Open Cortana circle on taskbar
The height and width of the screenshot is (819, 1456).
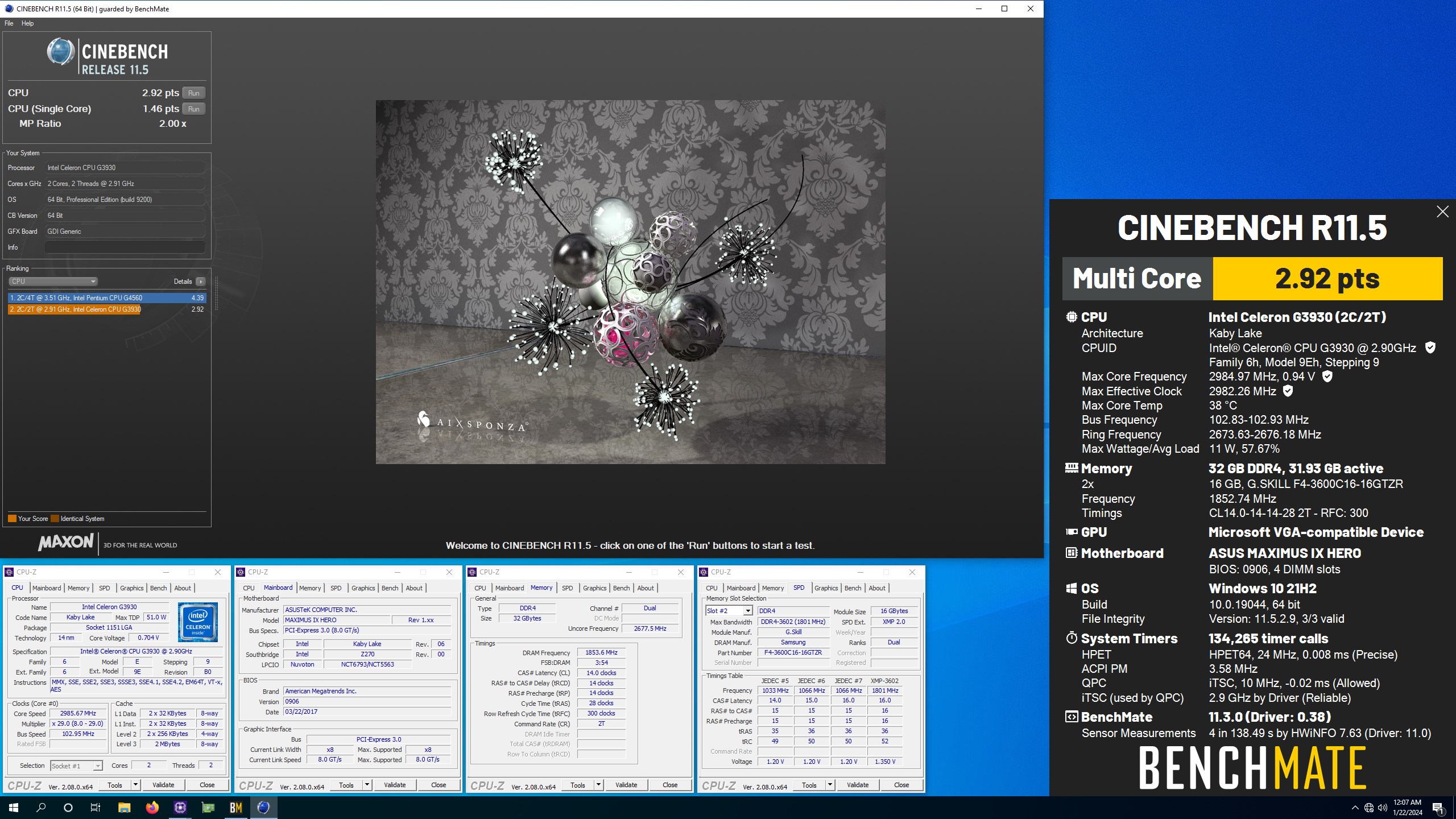pos(68,807)
